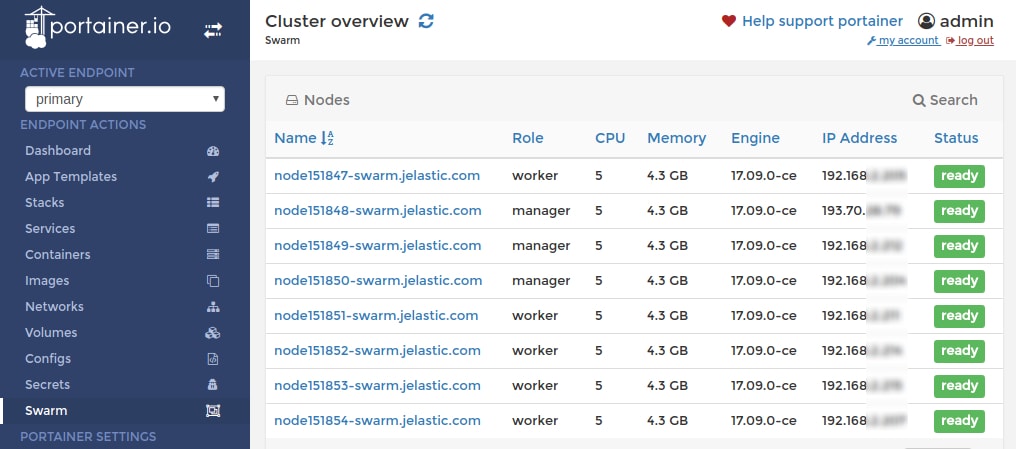Click the admin user avatar icon
Screen dimensions: 1016x449
(x=927, y=21)
